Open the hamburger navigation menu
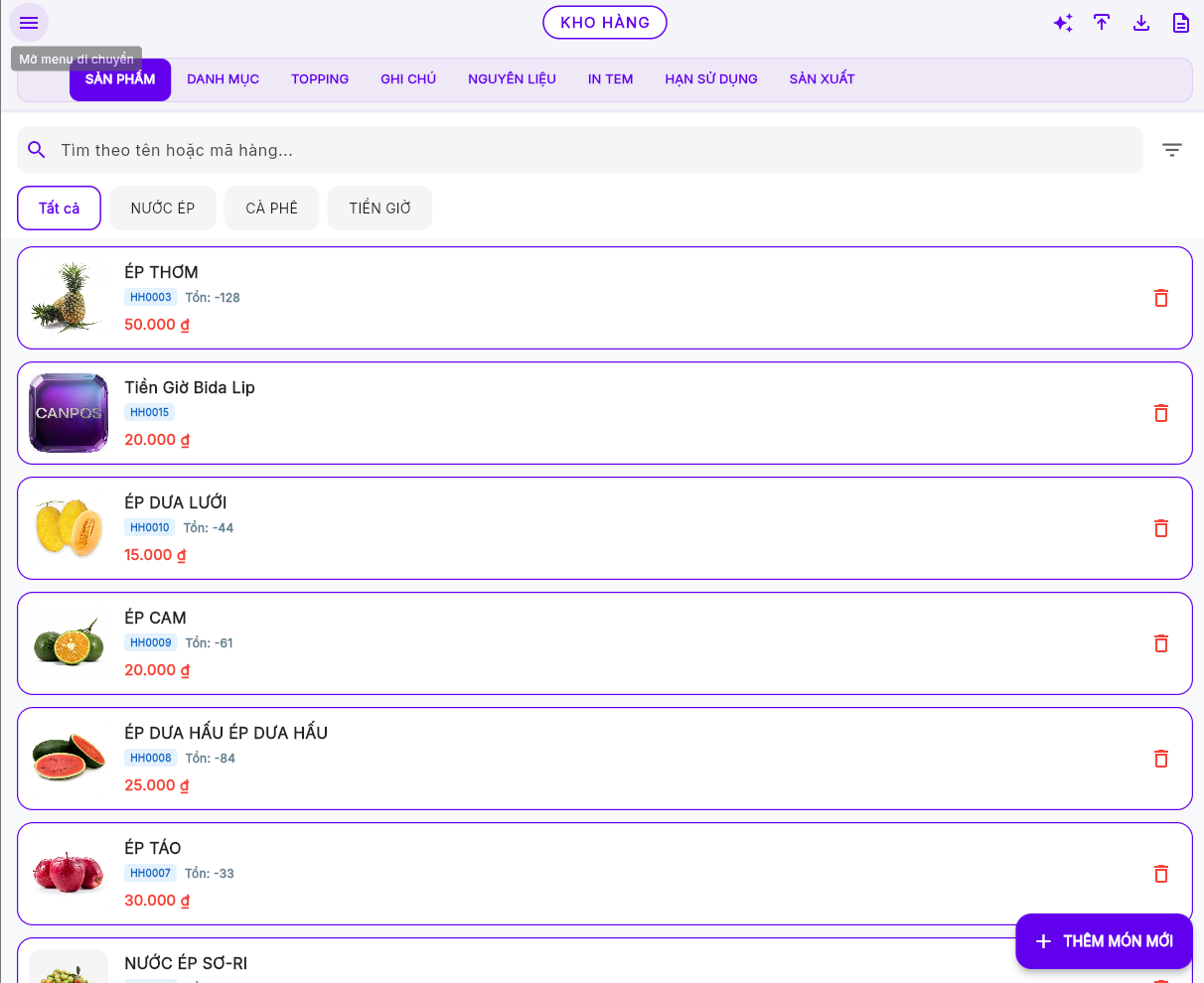This screenshot has height=983, width=1204. pos(29,23)
